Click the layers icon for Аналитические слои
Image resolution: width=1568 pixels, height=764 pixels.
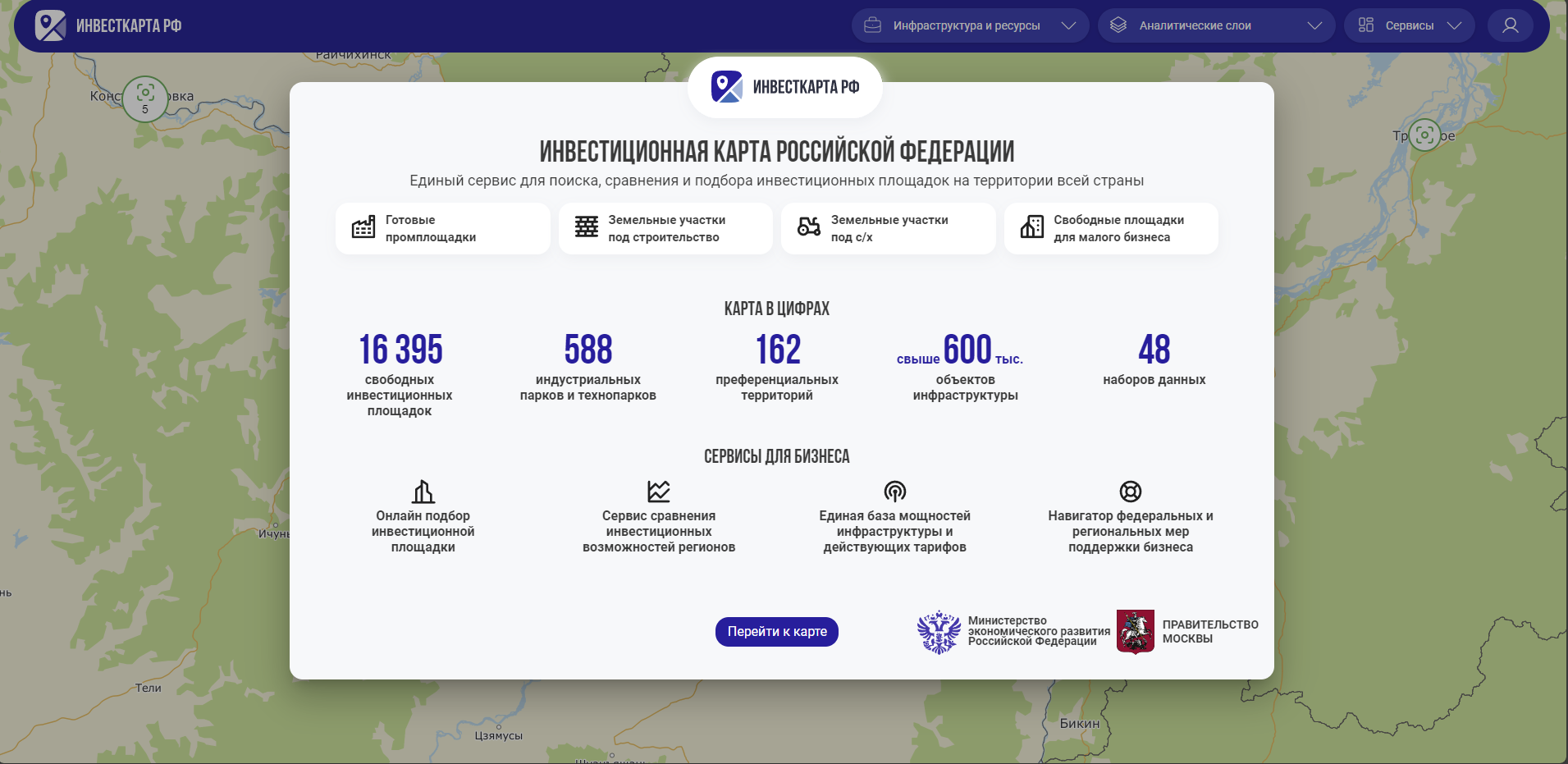point(1118,25)
